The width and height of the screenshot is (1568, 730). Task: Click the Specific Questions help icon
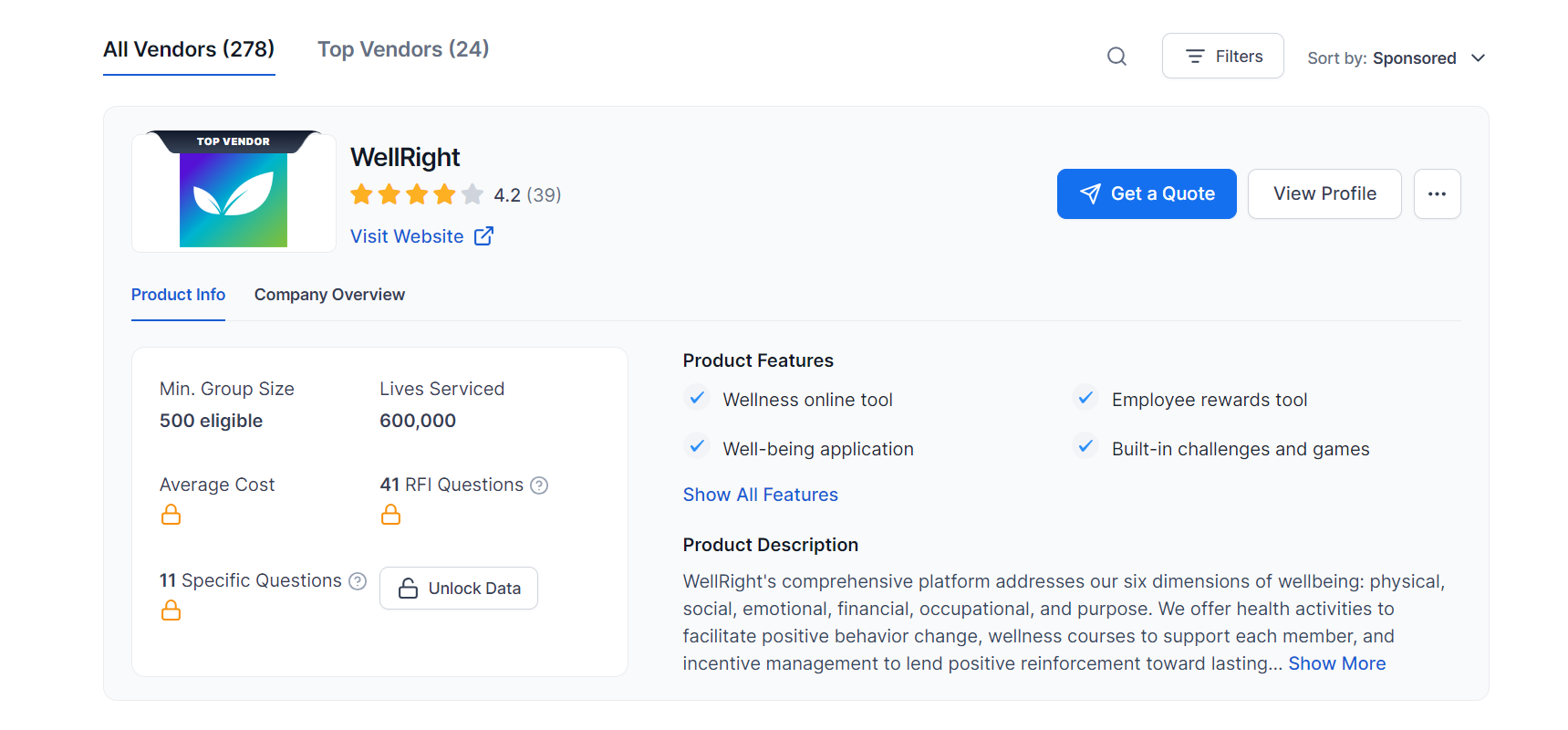pos(358,581)
